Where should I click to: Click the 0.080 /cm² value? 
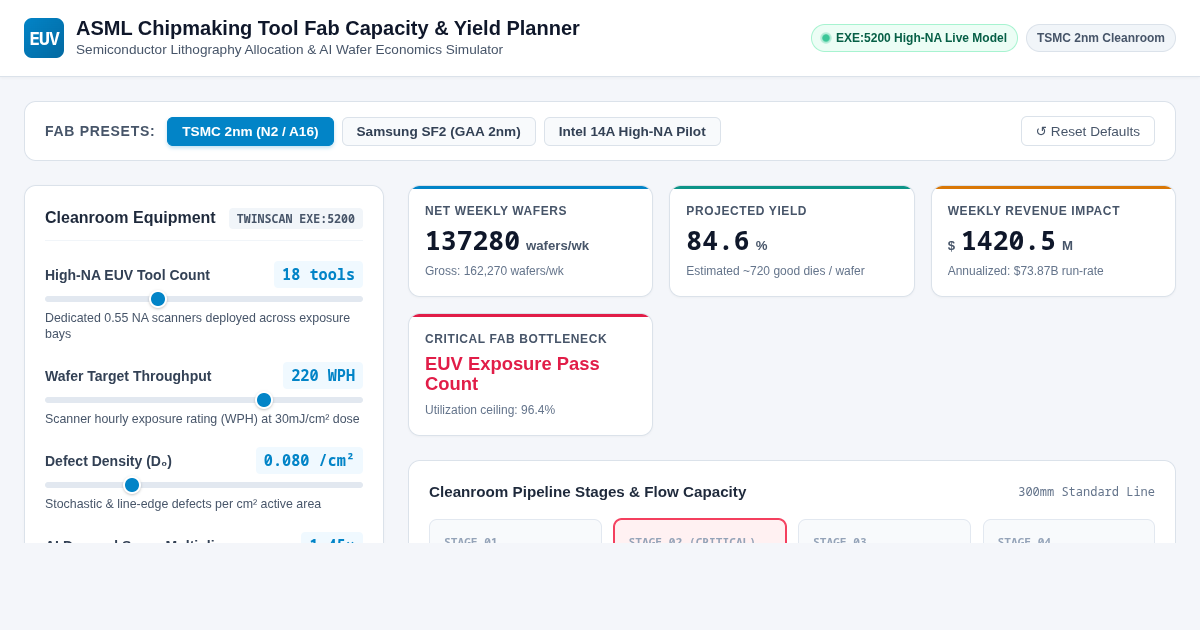[x=309, y=461]
